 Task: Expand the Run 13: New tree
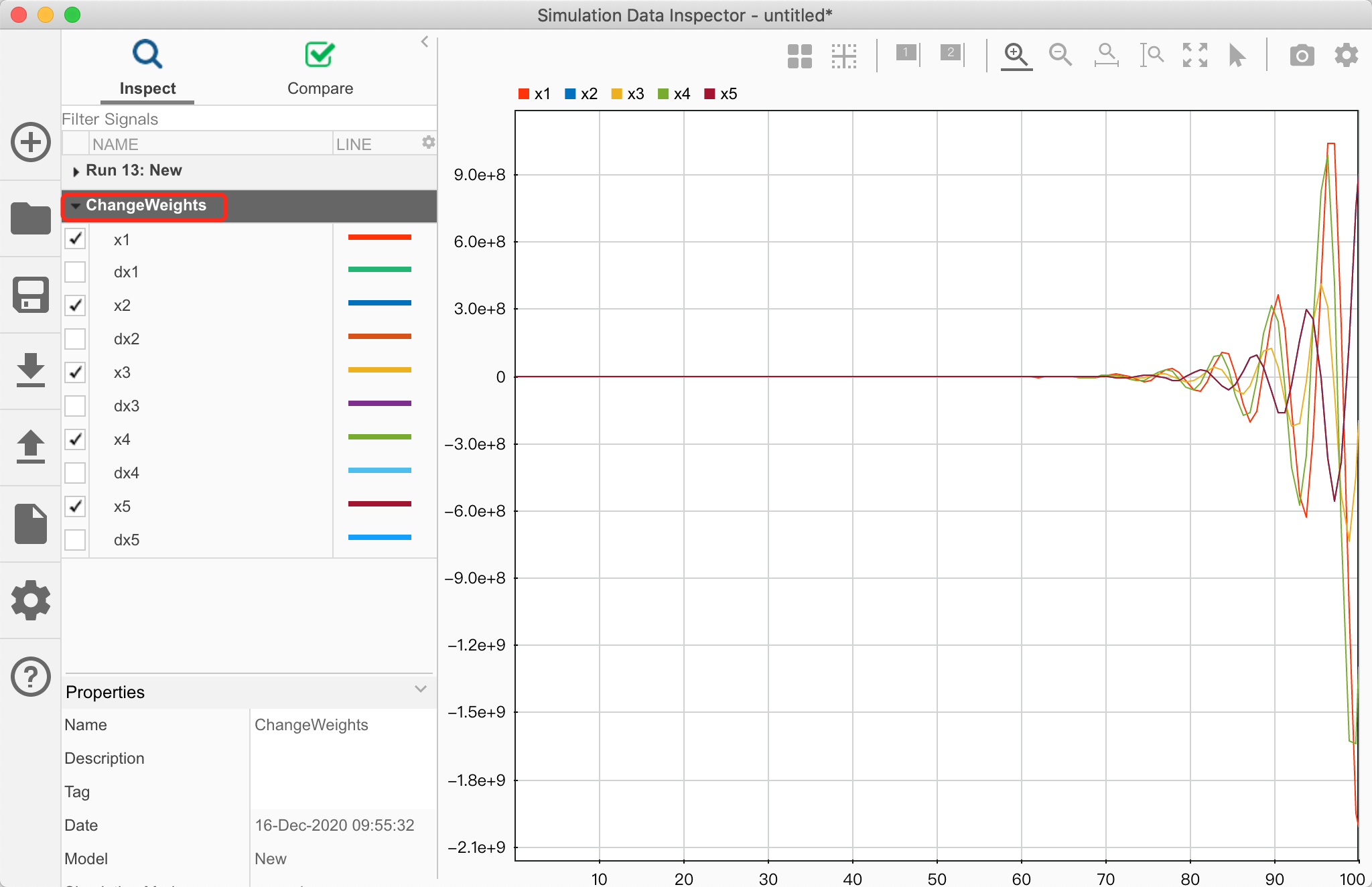(x=76, y=172)
